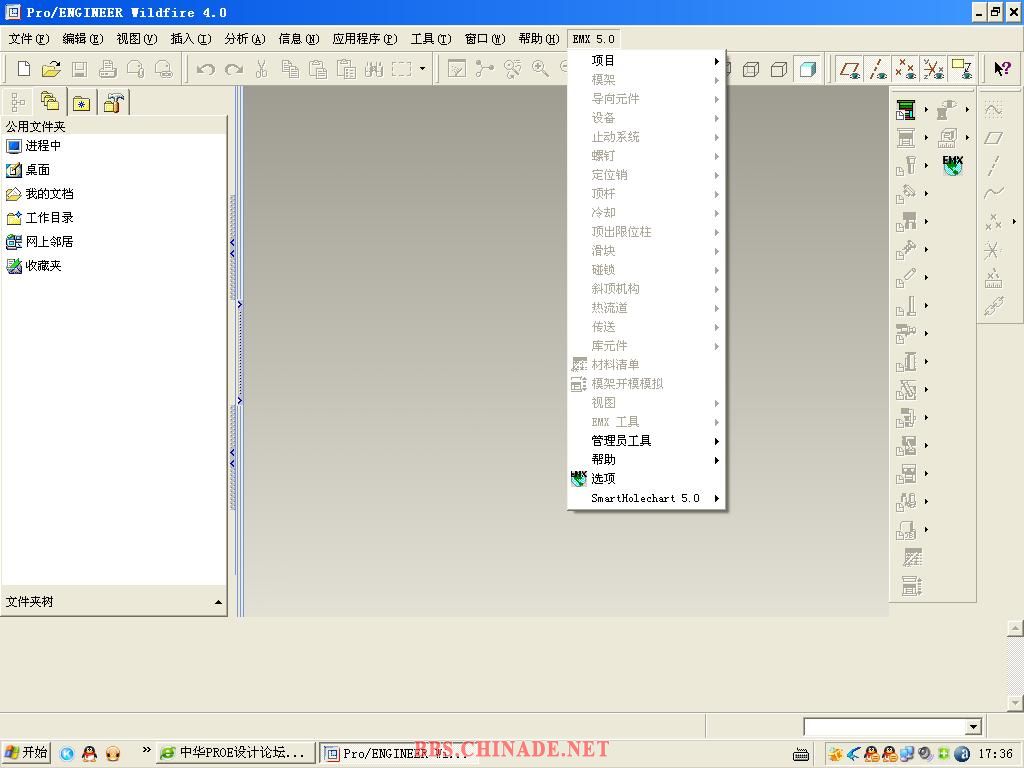Click the message area scroll down arrow
The height and width of the screenshot is (768, 1024).
point(1015,703)
